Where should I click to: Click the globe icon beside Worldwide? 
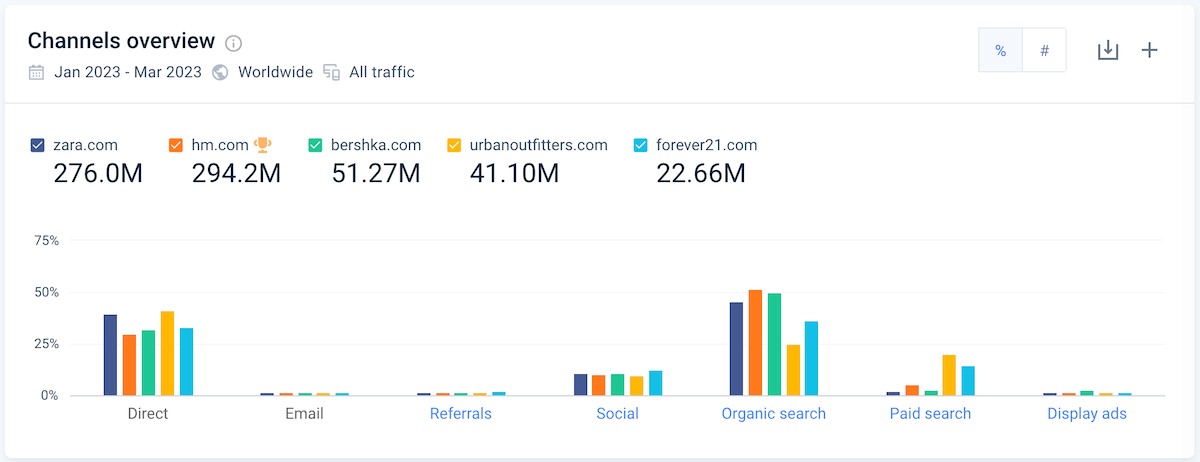pyautogui.click(x=220, y=72)
